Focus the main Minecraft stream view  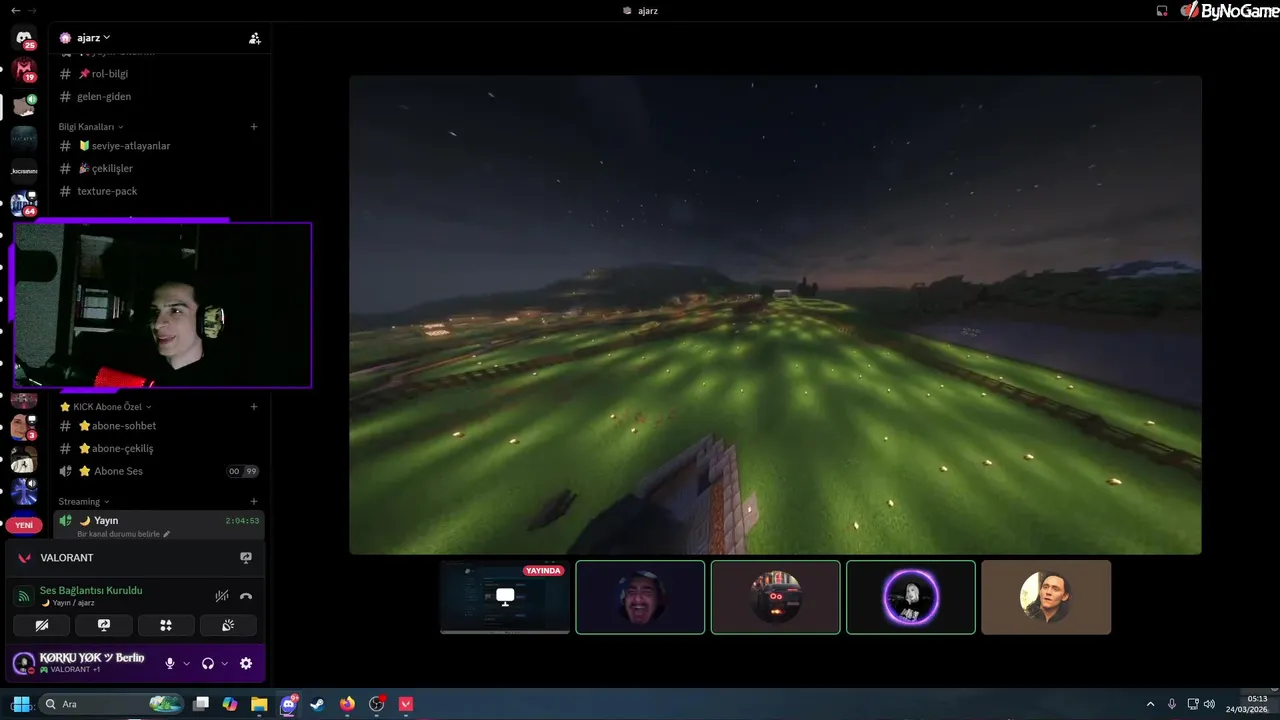pos(775,315)
